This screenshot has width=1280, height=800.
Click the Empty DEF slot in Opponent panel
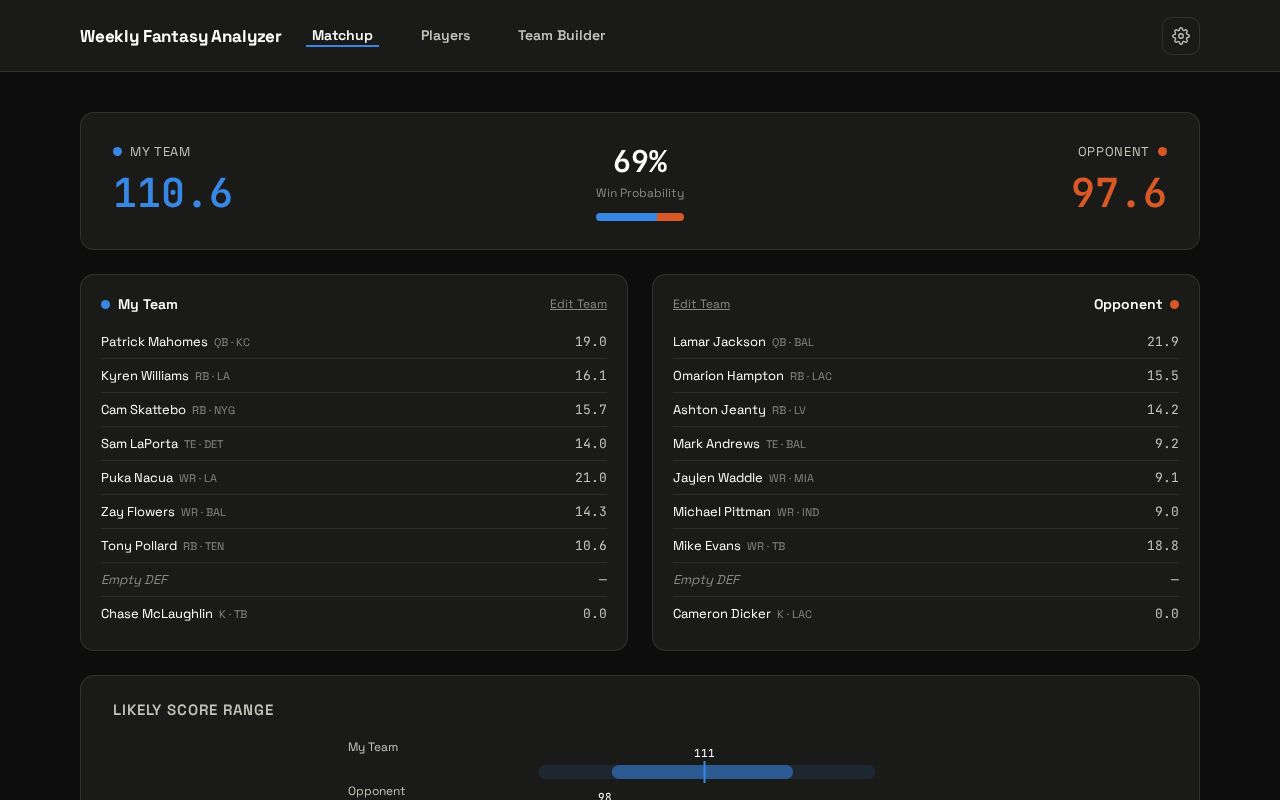point(926,580)
